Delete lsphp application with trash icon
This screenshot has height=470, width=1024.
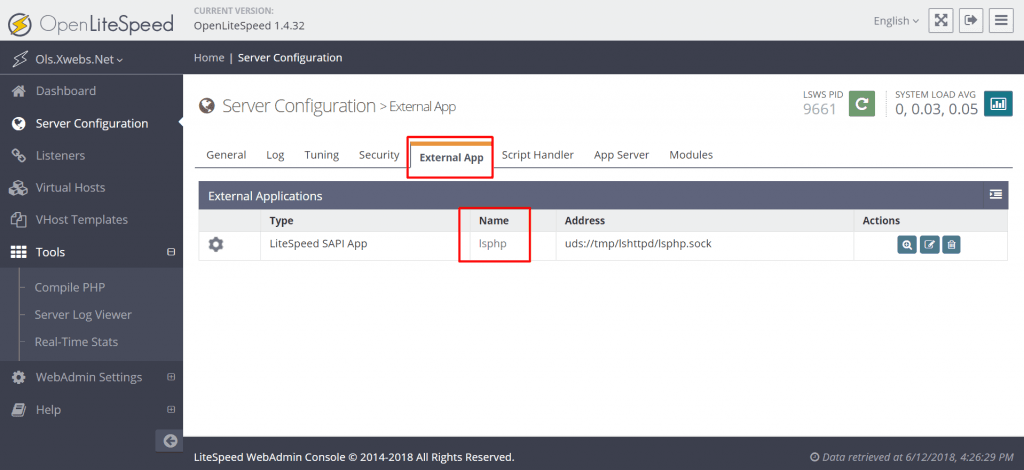pyautogui.click(x=952, y=245)
